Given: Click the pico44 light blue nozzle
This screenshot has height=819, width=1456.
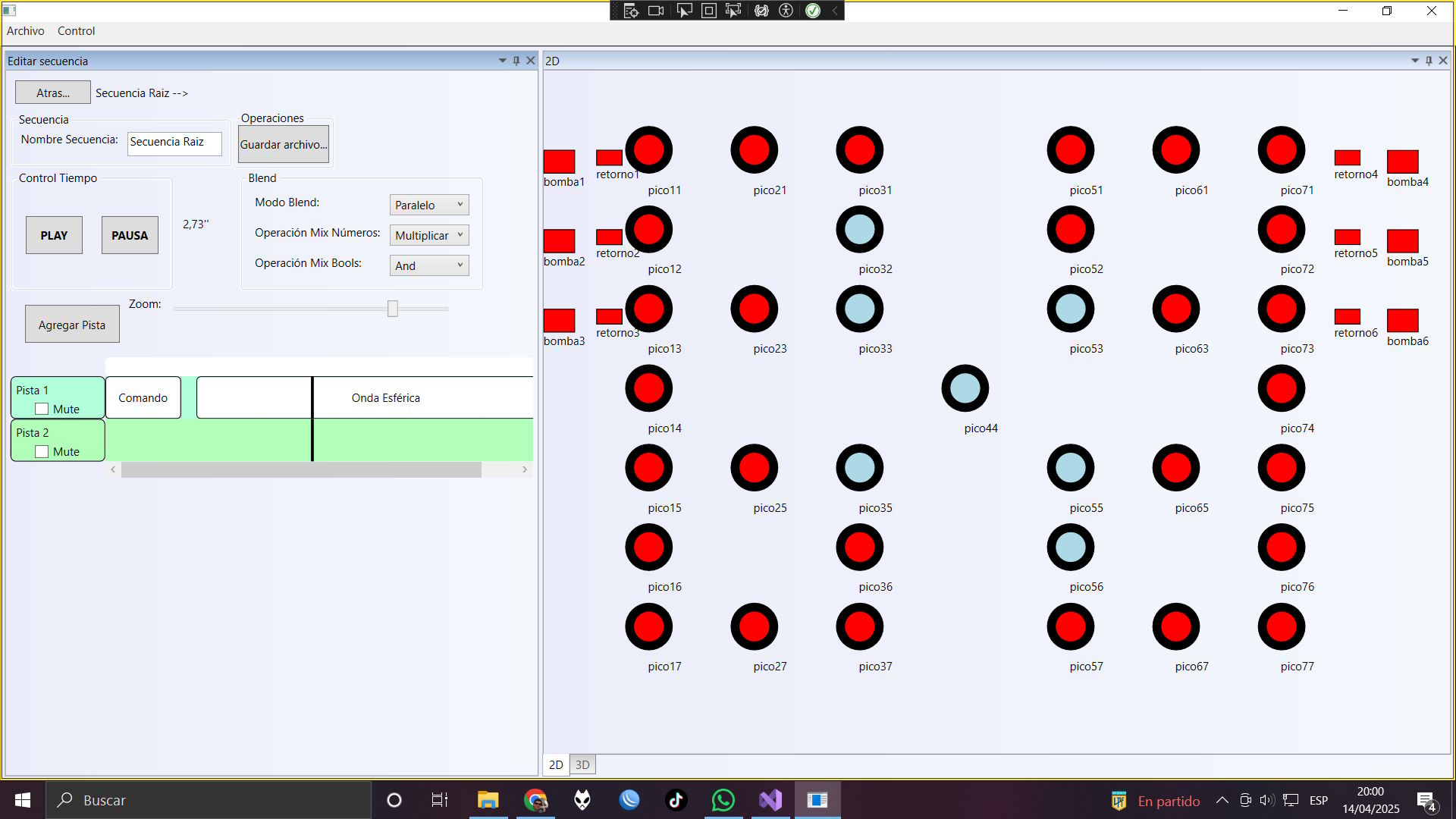Looking at the screenshot, I should click(965, 388).
